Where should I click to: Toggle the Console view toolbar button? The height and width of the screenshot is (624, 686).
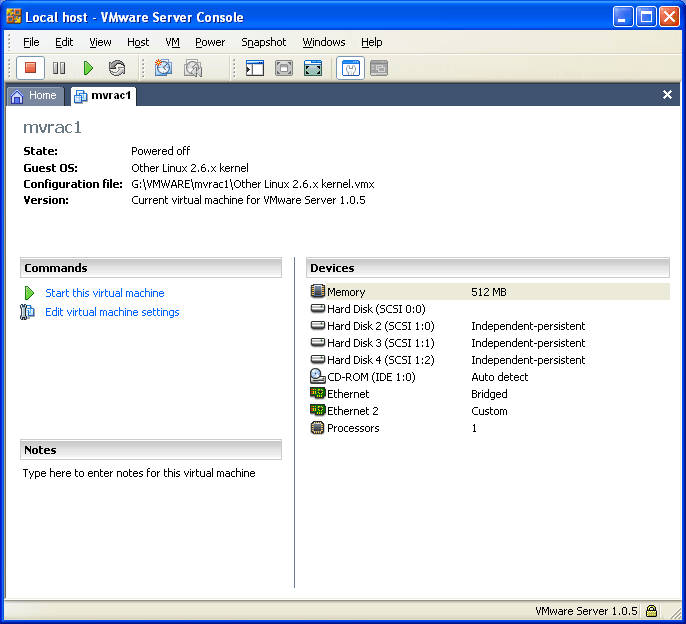coord(379,68)
